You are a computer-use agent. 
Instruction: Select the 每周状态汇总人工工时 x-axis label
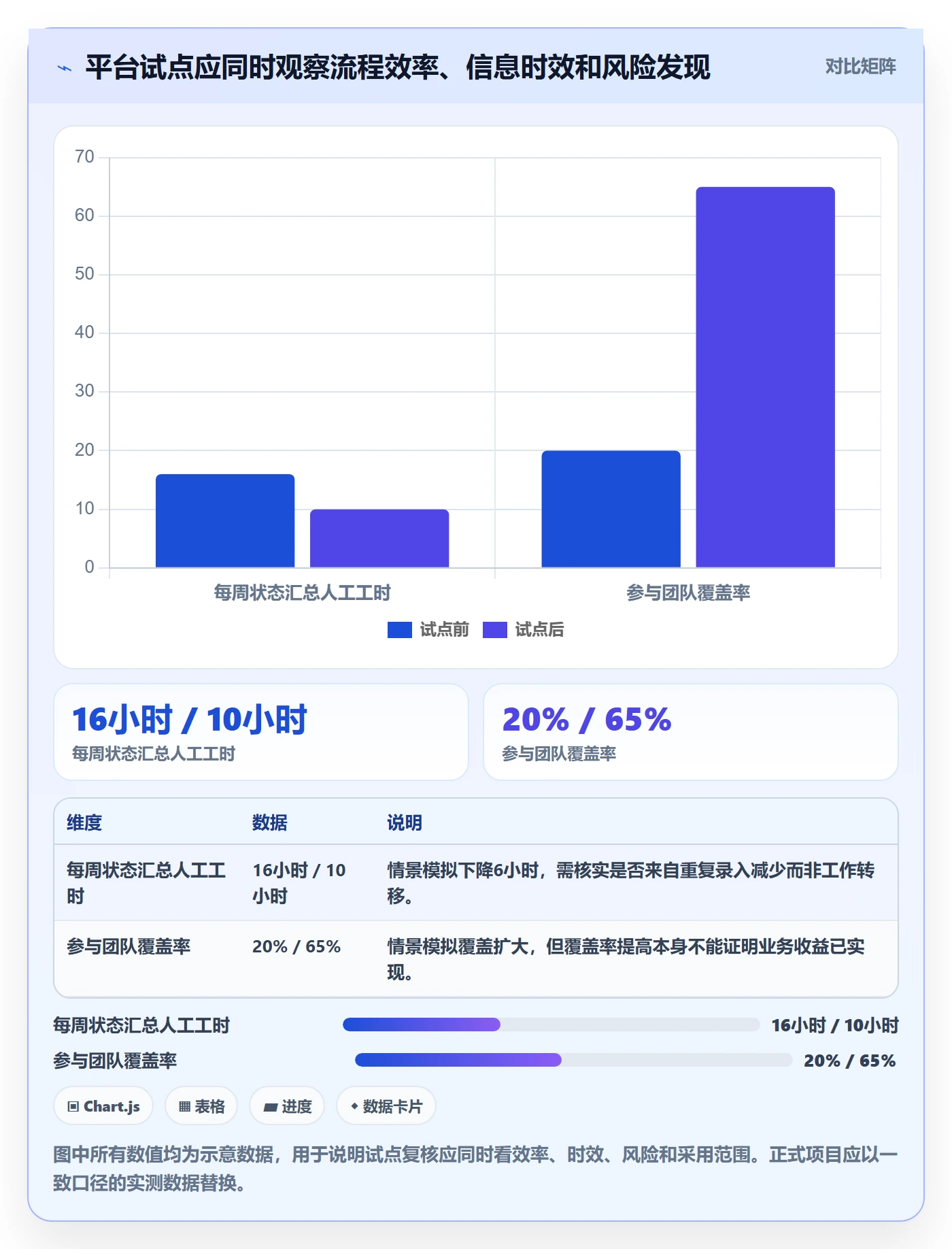302,593
